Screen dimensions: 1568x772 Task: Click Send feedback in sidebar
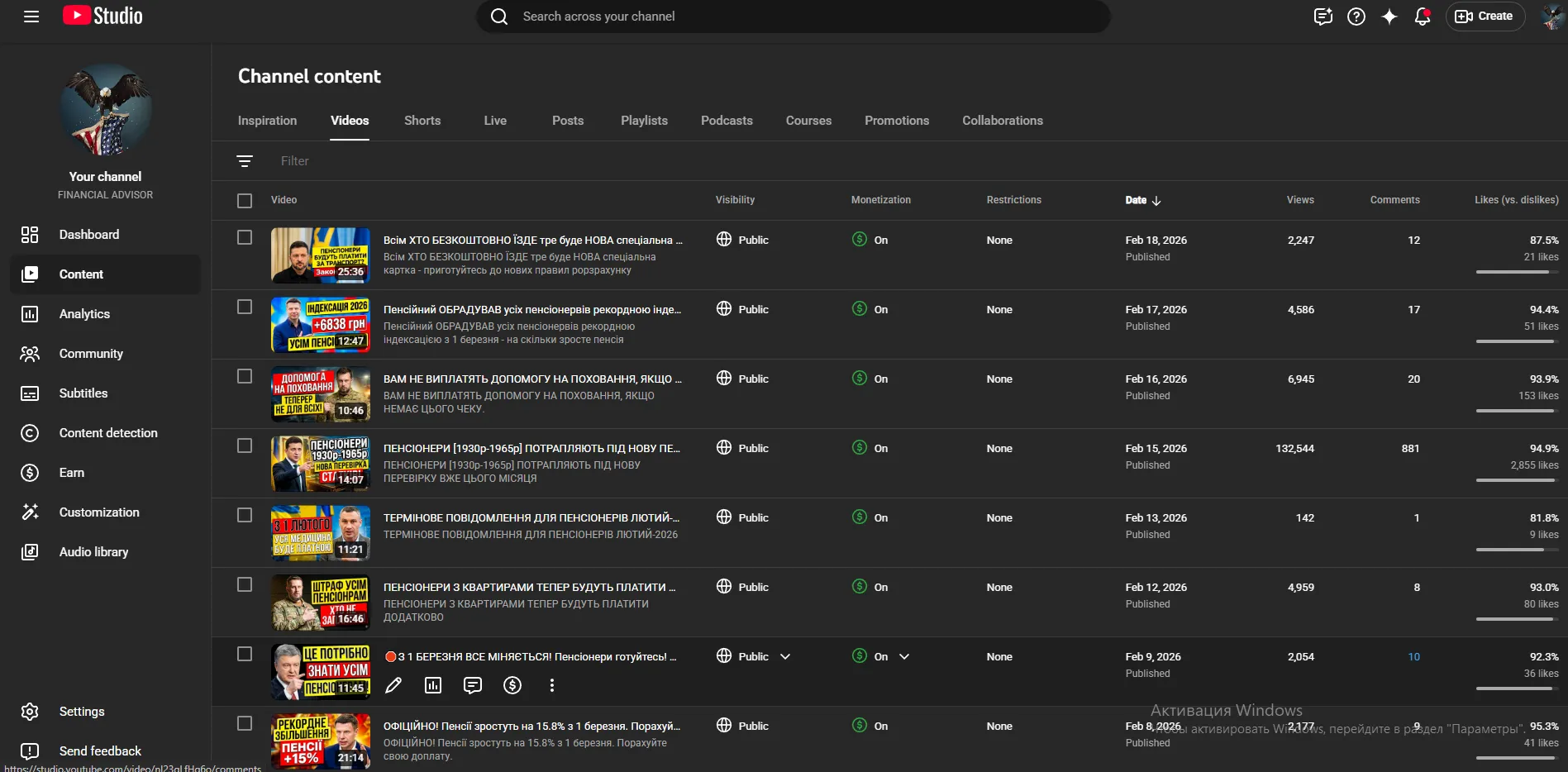(106, 751)
